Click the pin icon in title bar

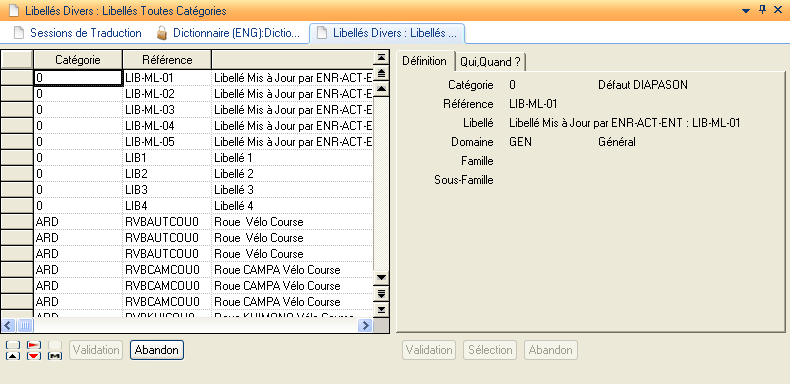coord(762,10)
